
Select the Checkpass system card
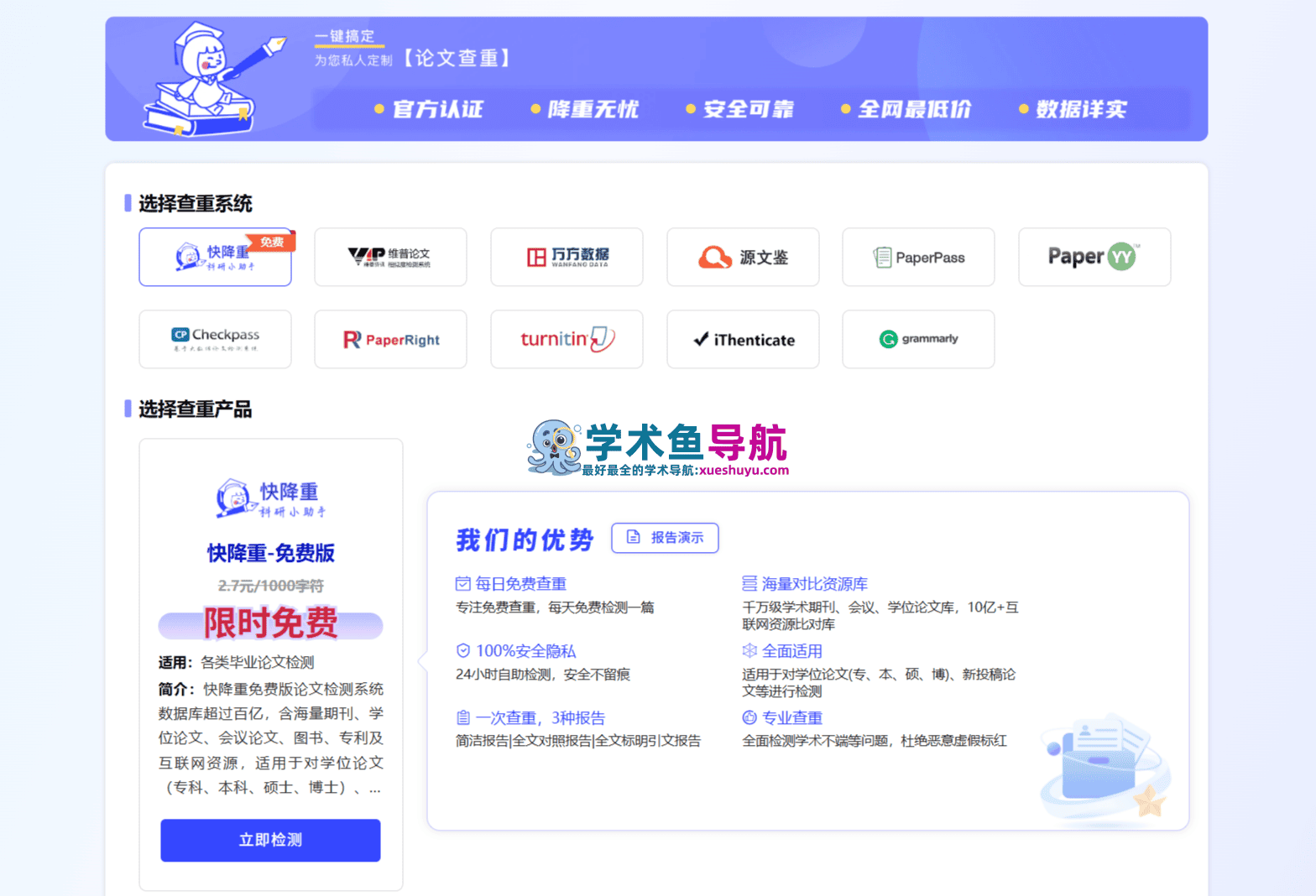click(x=215, y=339)
